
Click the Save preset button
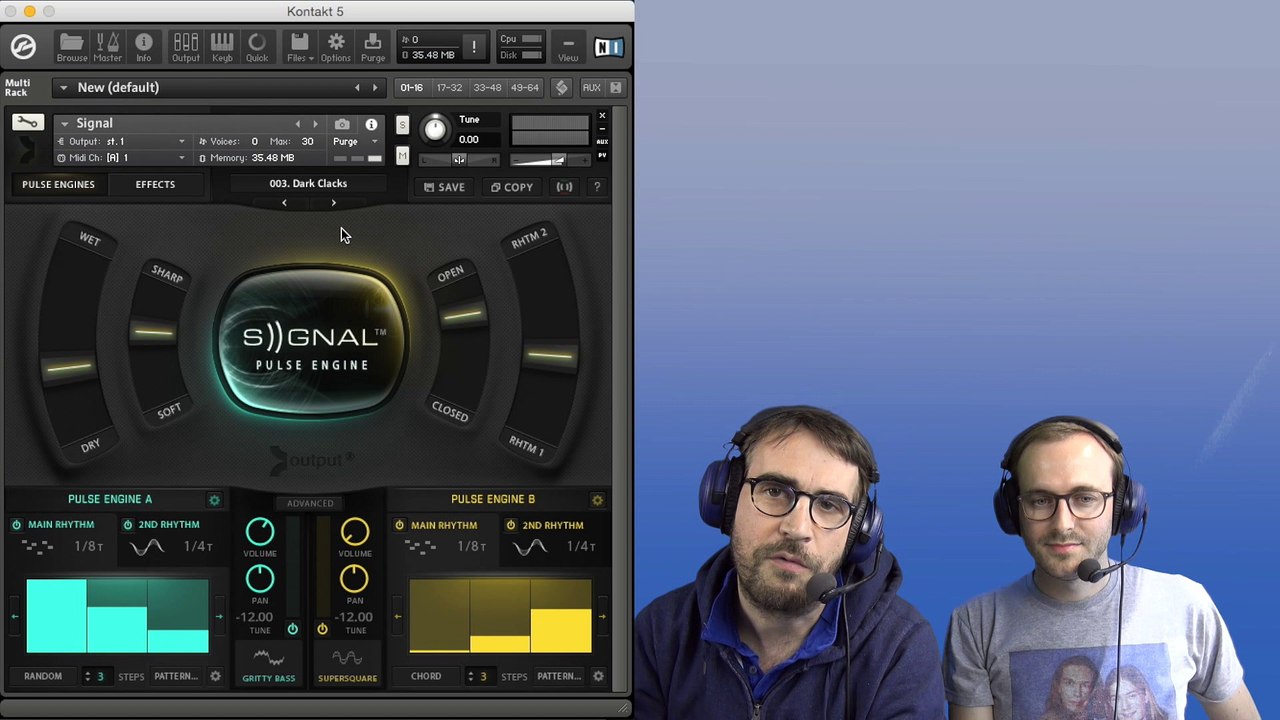click(444, 187)
